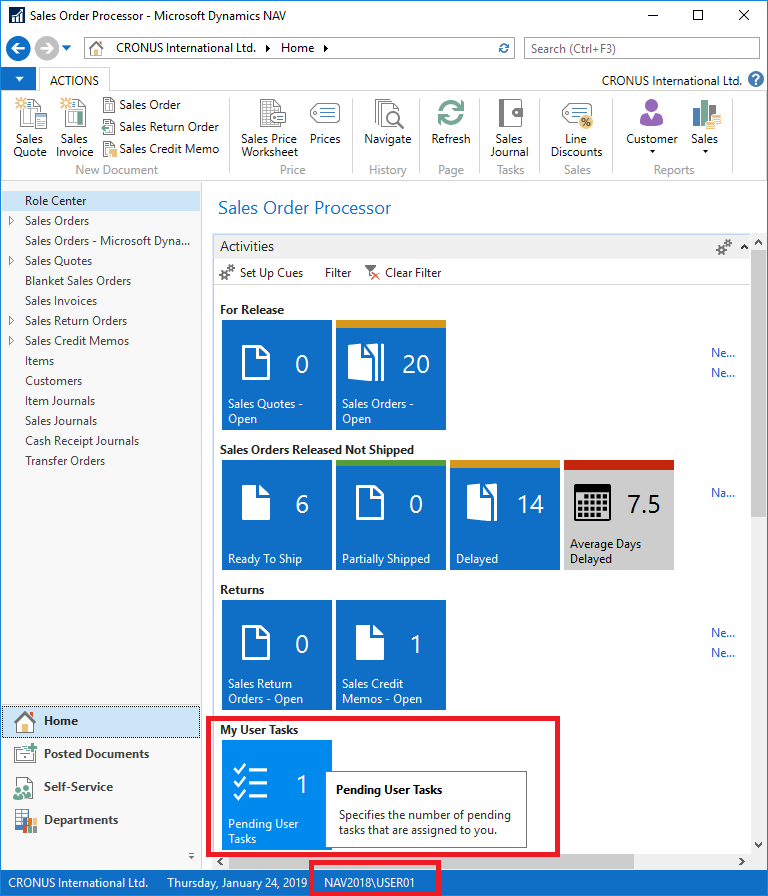
Task: Open Line Discounts in the ribbon
Action: (x=577, y=128)
